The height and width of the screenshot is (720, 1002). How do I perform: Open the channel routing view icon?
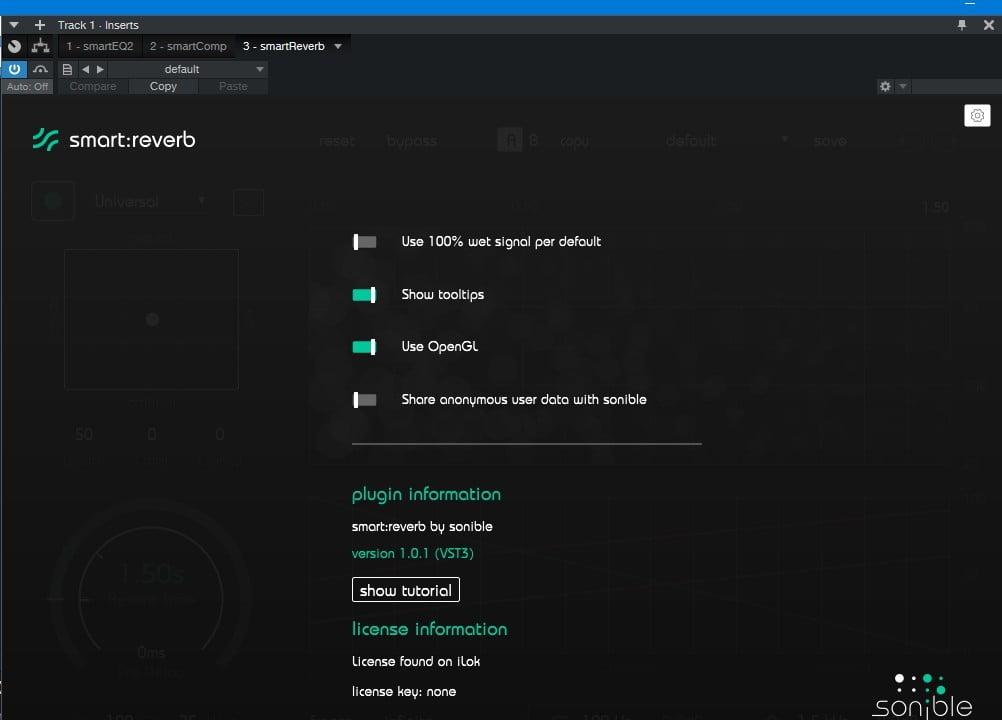(x=40, y=46)
